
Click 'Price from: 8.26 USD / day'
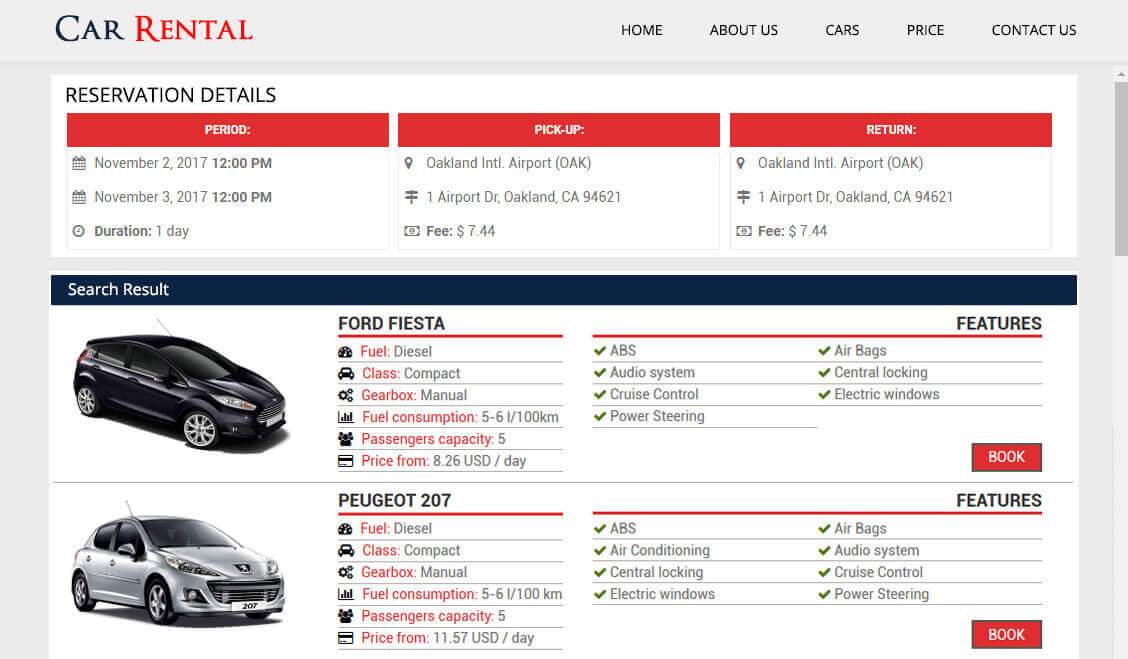point(443,461)
